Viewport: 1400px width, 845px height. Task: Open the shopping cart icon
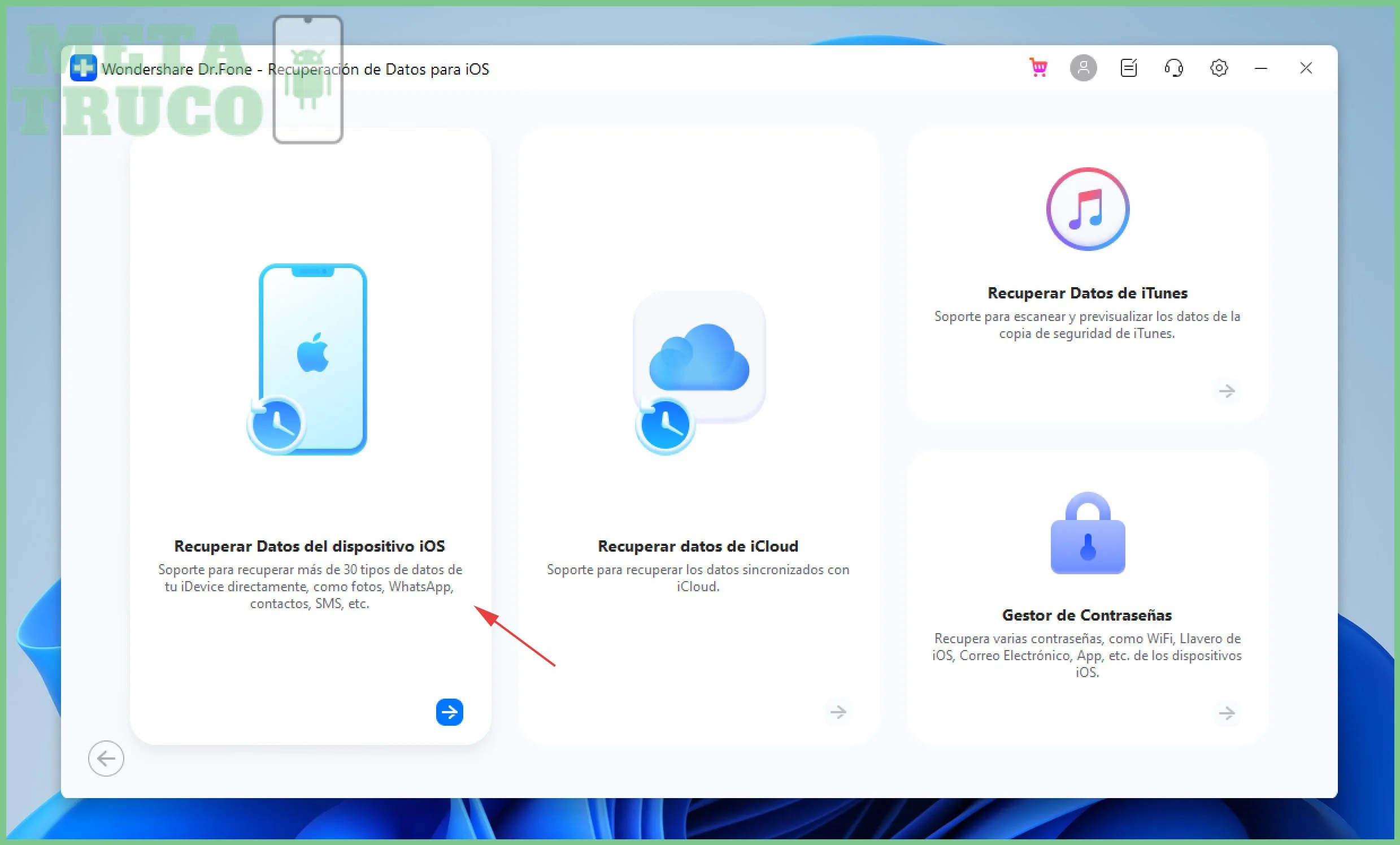(x=1038, y=68)
